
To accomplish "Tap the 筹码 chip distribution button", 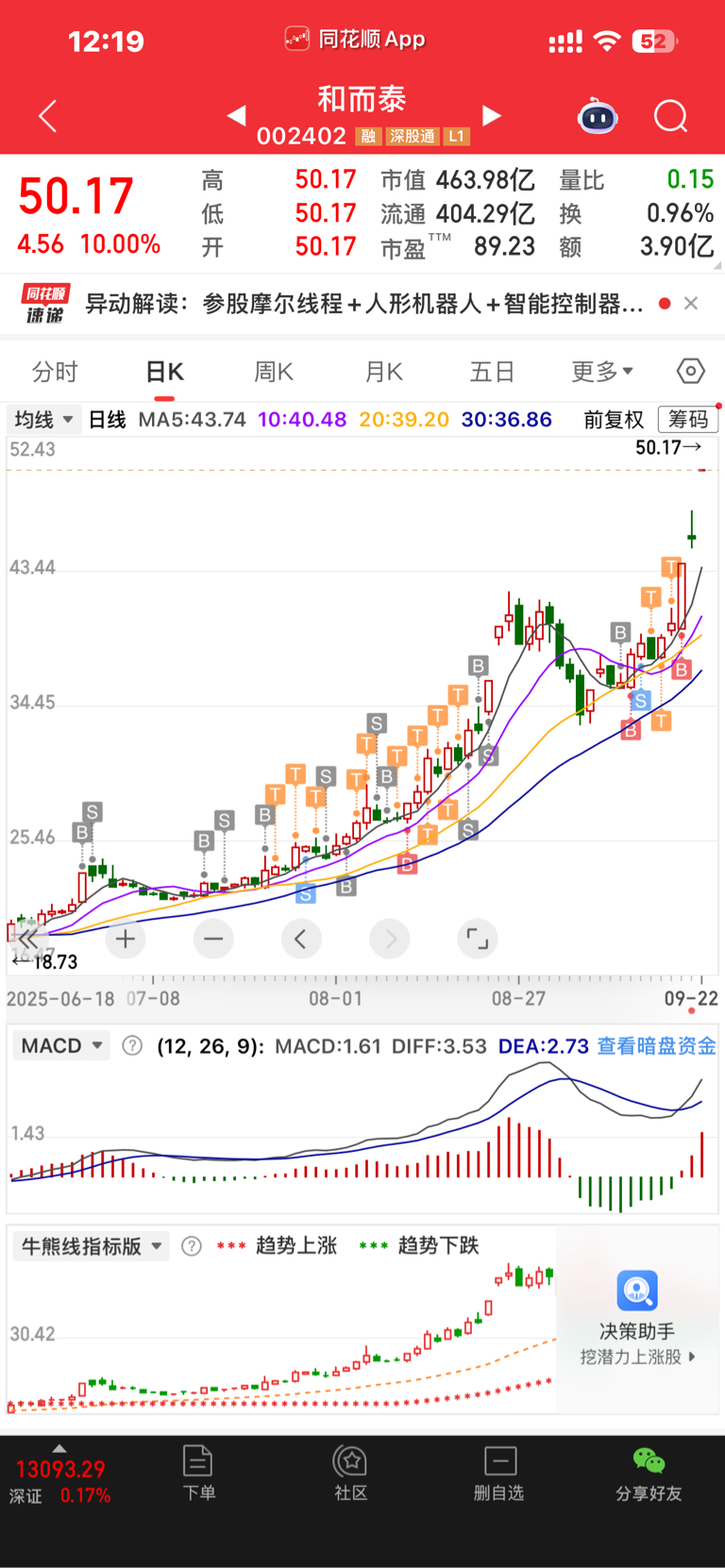I will tap(687, 419).
